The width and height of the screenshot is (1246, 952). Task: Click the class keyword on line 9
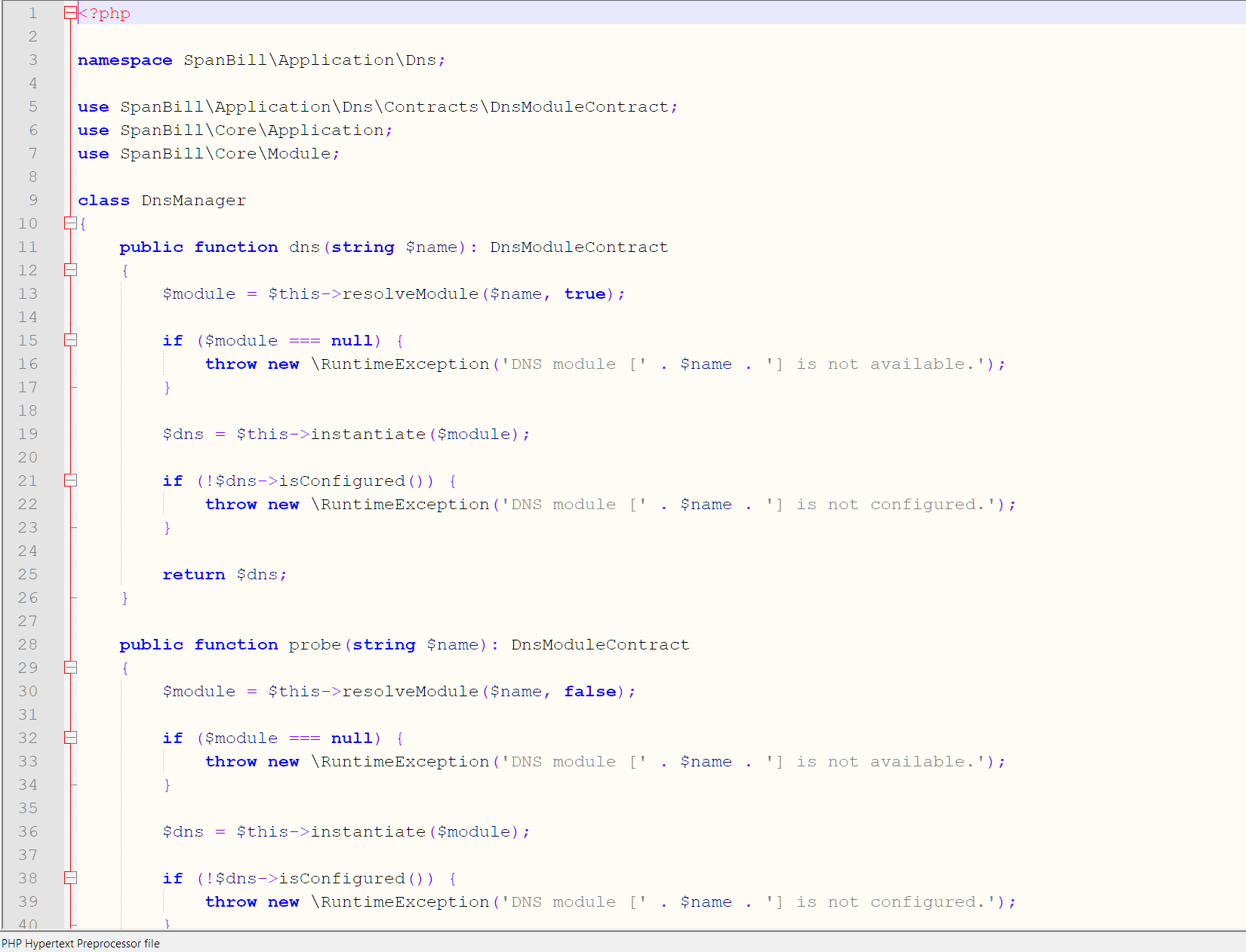click(x=104, y=201)
